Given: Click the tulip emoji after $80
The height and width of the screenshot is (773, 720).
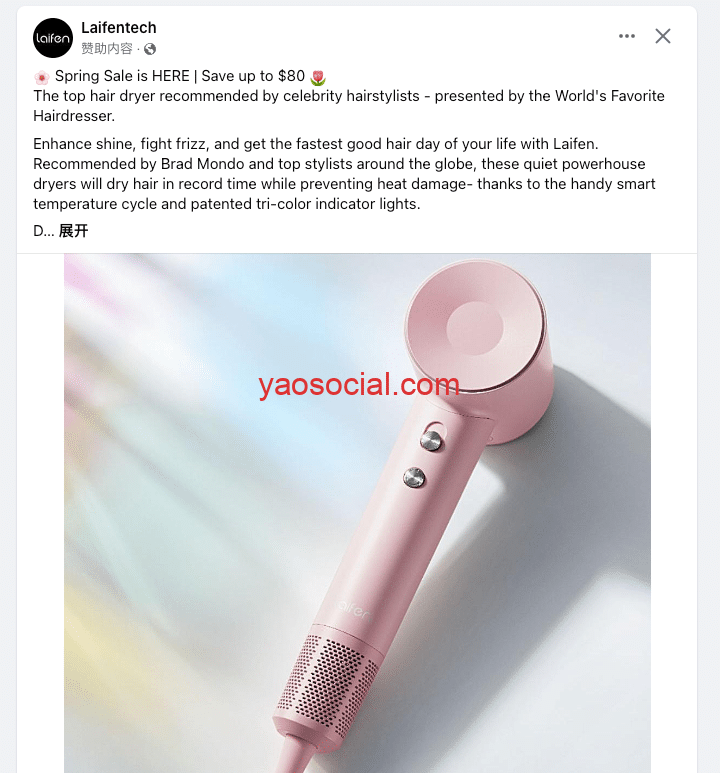Looking at the screenshot, I should 319,77.
